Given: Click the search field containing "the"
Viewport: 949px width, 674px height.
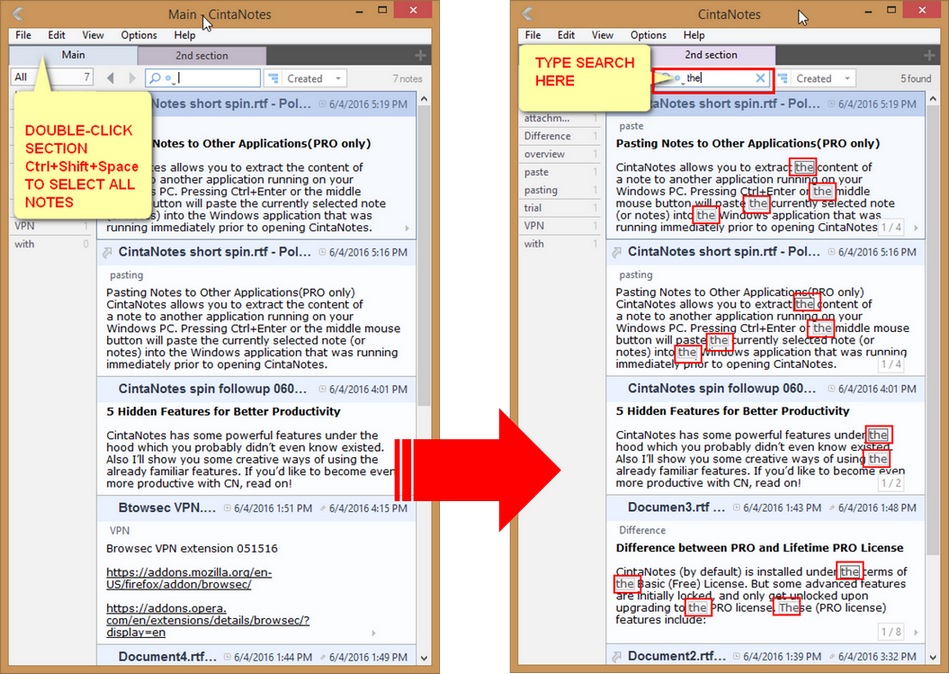Looking at the screenshot, I should pos(713,78).
